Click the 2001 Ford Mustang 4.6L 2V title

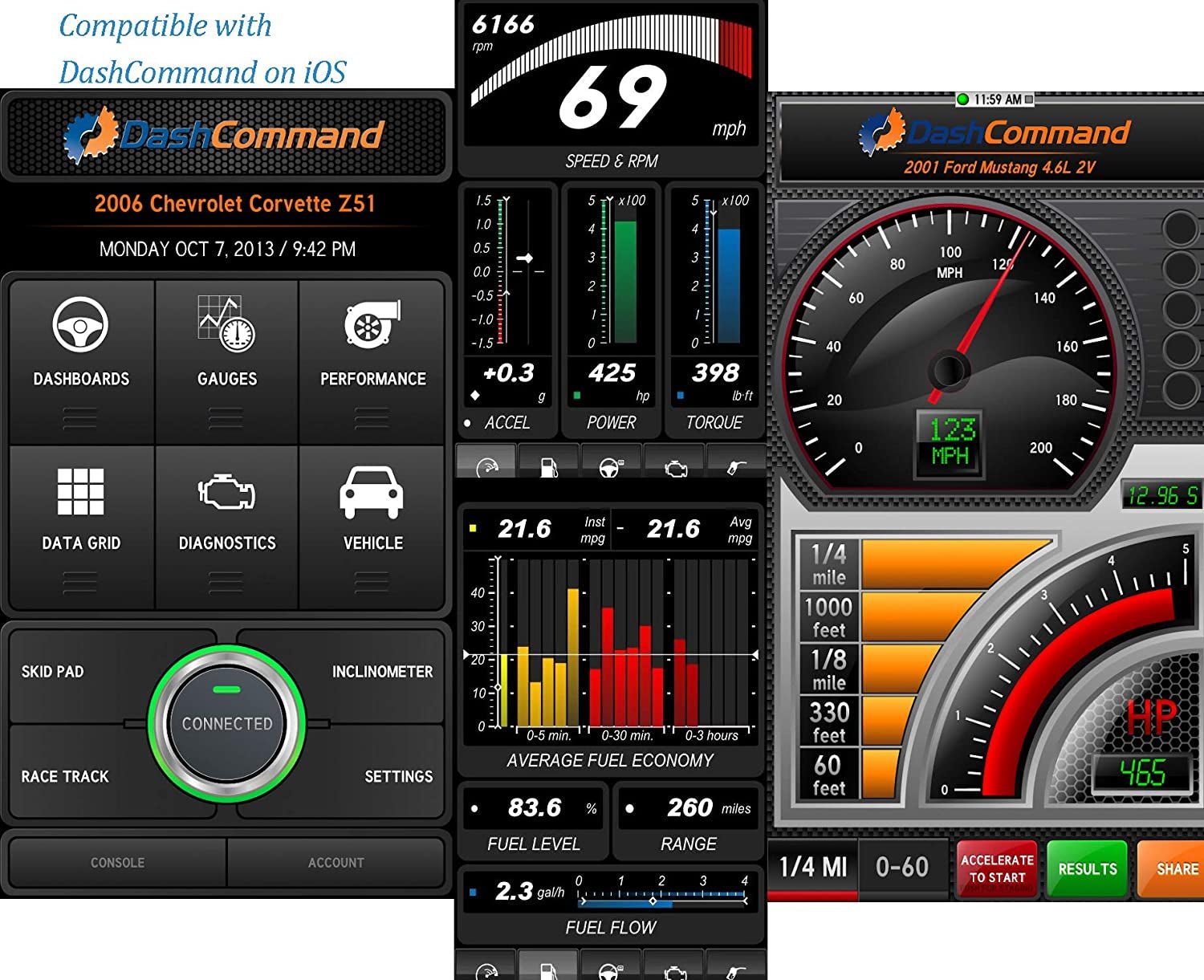coord(999,168)
